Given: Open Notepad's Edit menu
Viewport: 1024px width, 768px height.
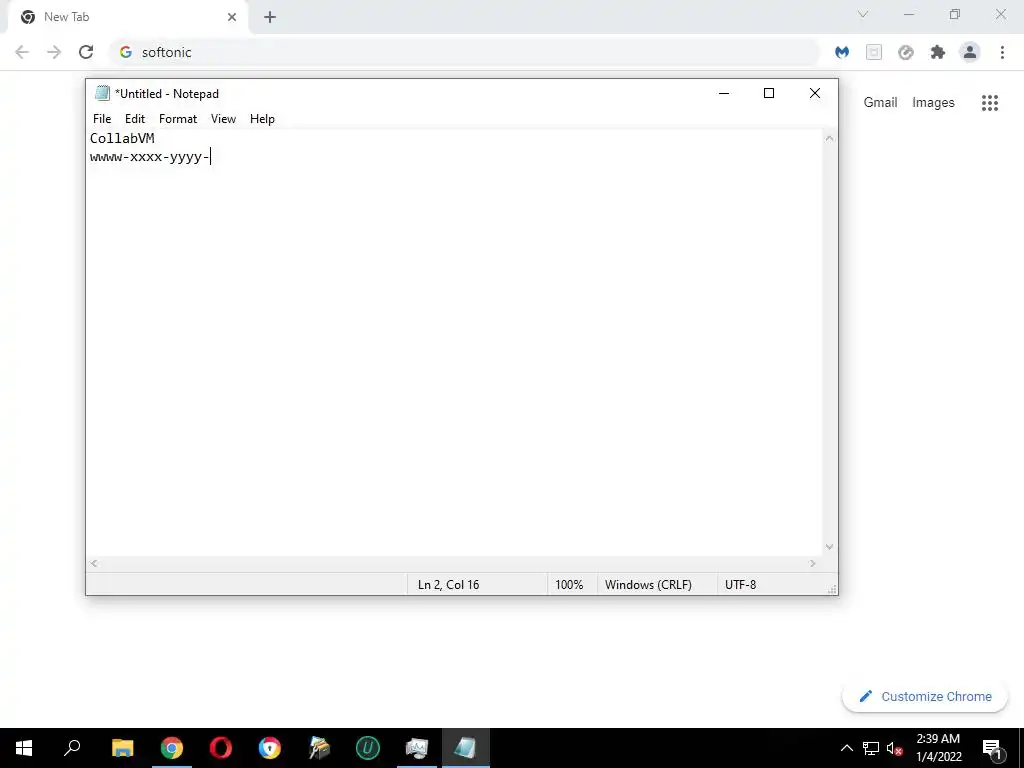Looking at the screenshot, I should click(135, 119).
